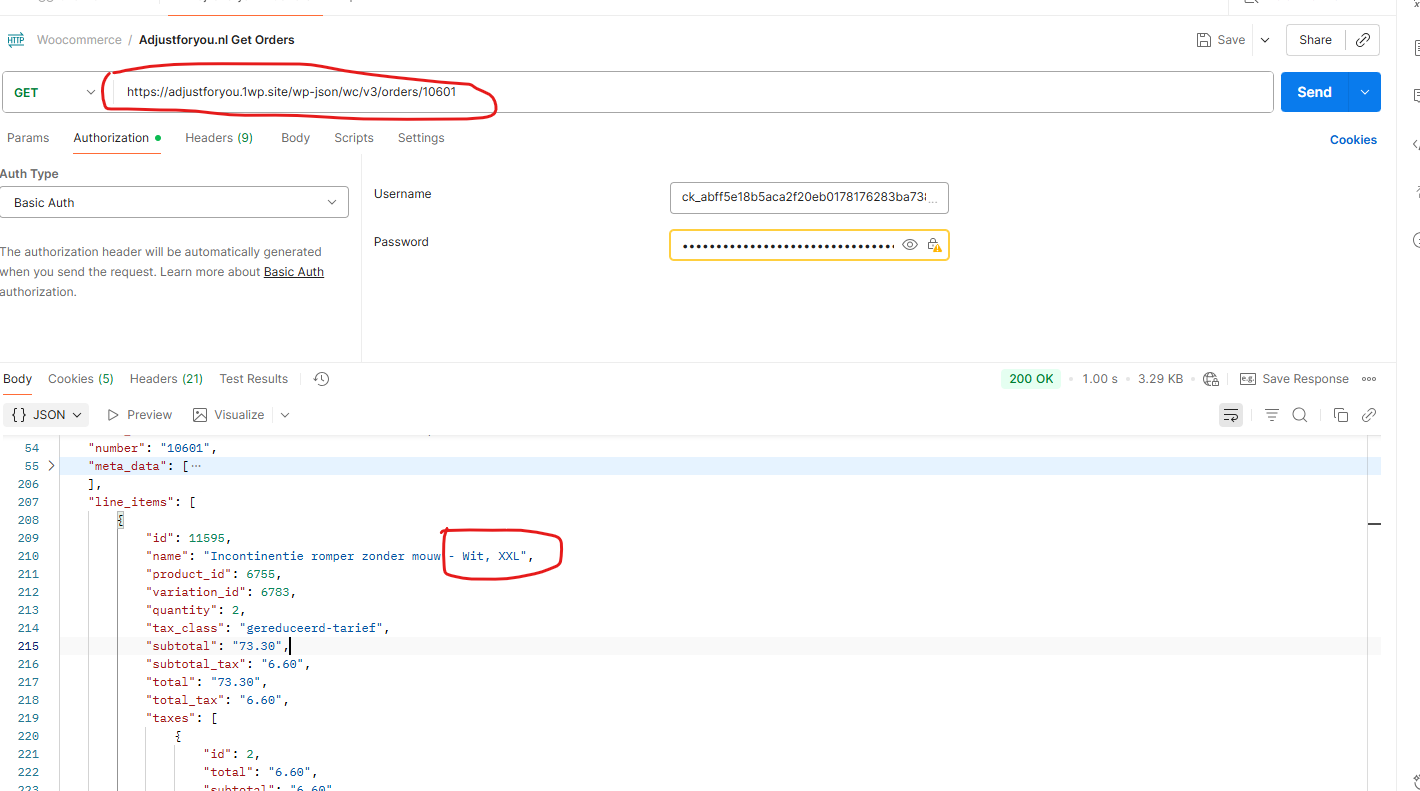Open the JSON format dropdown

[x=46, y=415]
